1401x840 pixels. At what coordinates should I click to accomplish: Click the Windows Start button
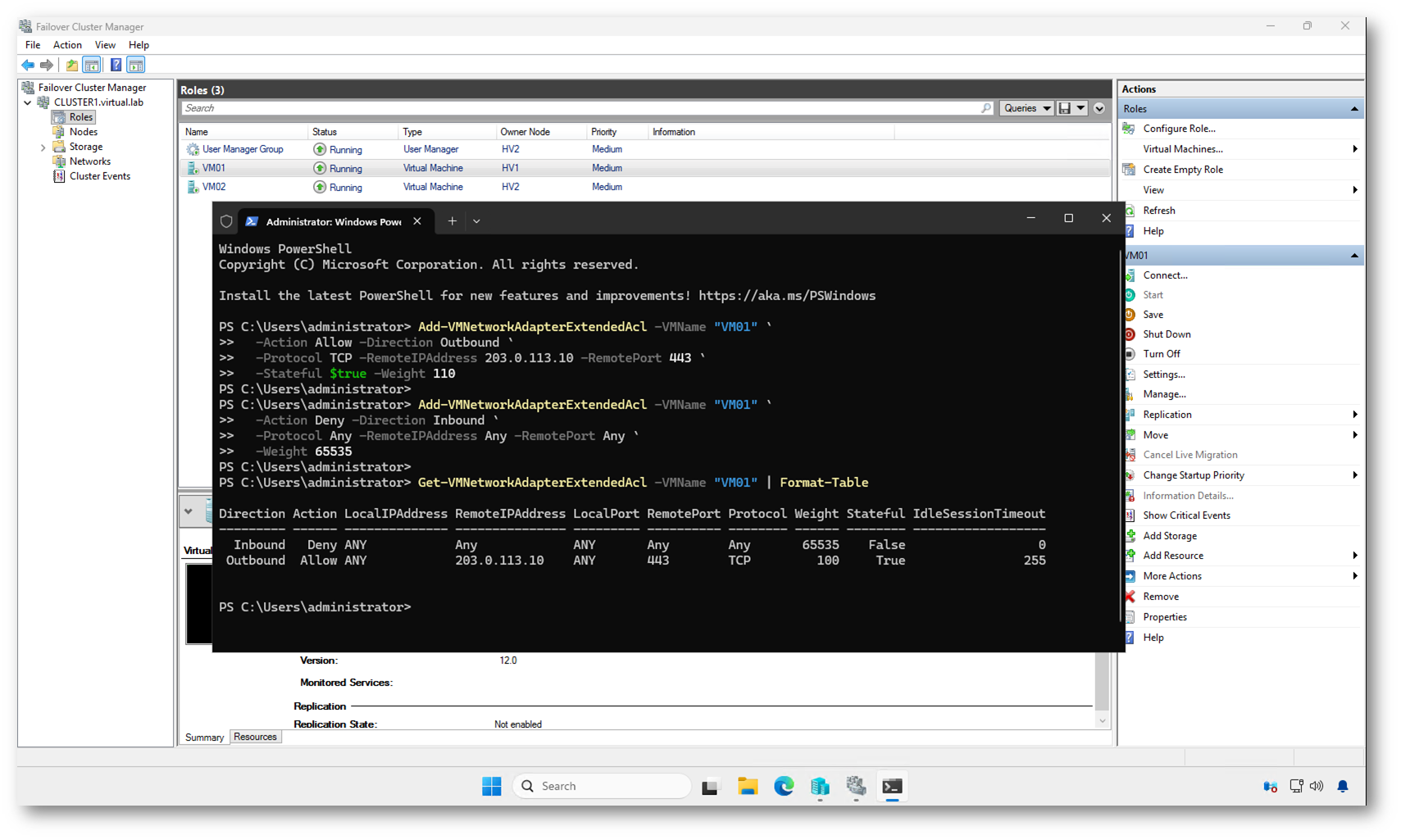pos(491,786)
